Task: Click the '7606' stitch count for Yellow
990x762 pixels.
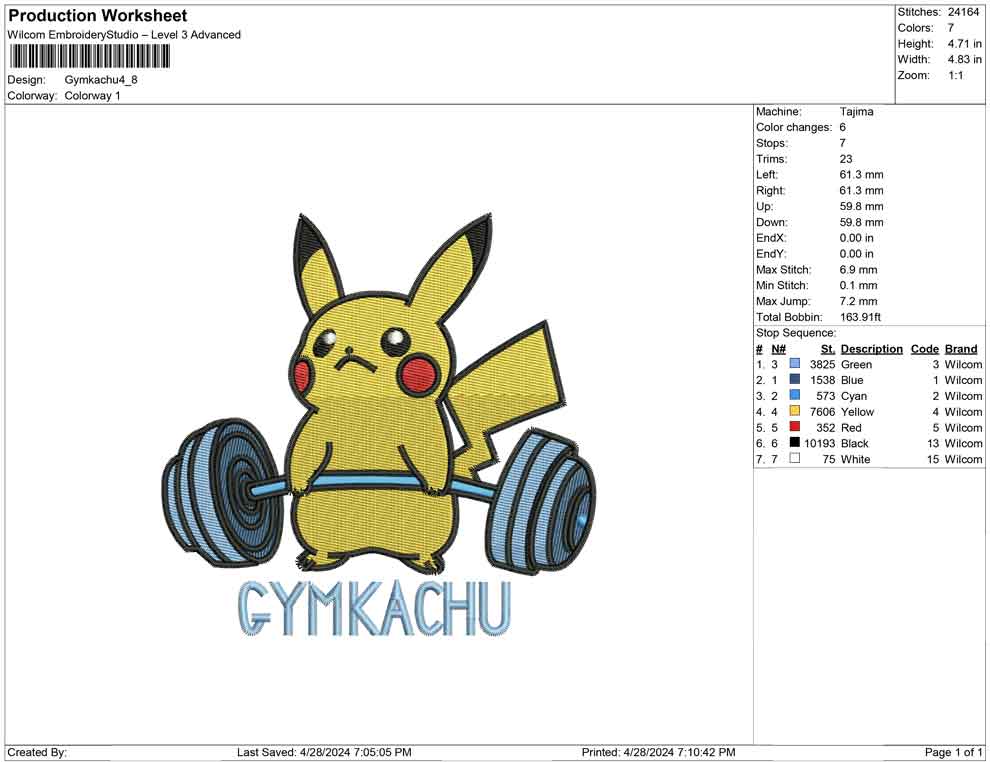Action: pos(823,412)
